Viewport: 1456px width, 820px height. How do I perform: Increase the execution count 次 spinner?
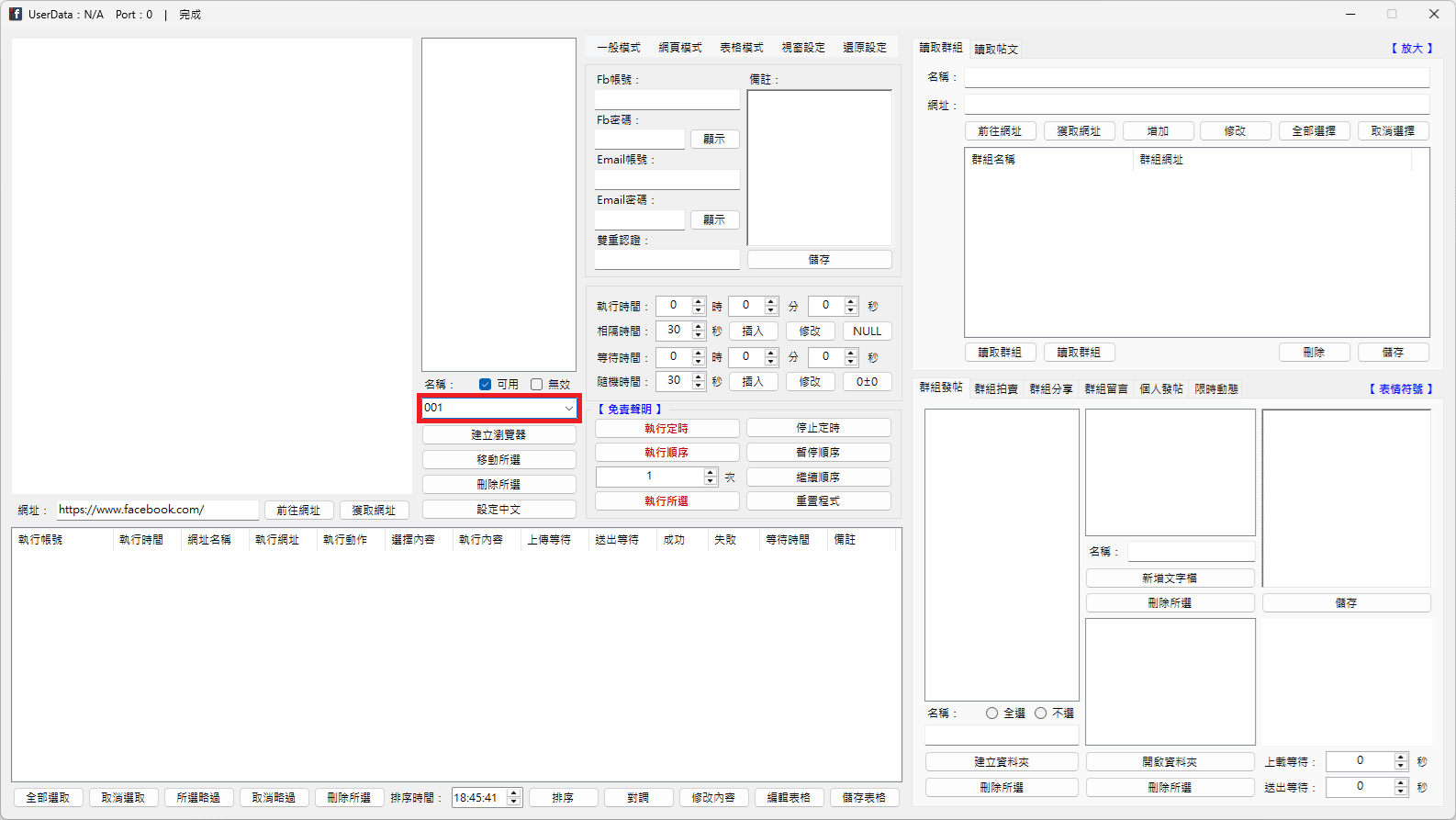pyautogui.click(x=711, y=472)
